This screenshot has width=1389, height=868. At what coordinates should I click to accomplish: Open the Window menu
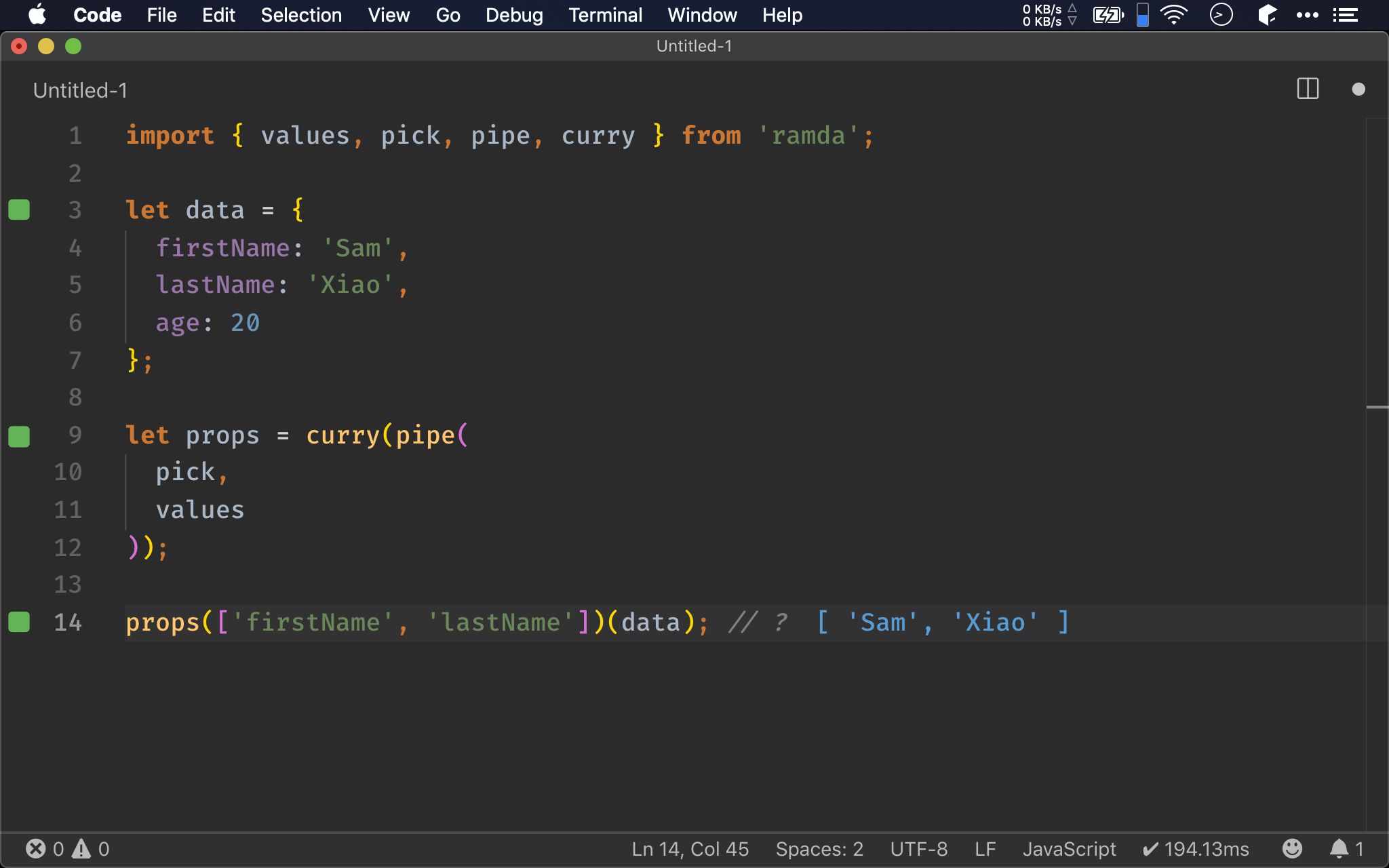tap(702, 15)
